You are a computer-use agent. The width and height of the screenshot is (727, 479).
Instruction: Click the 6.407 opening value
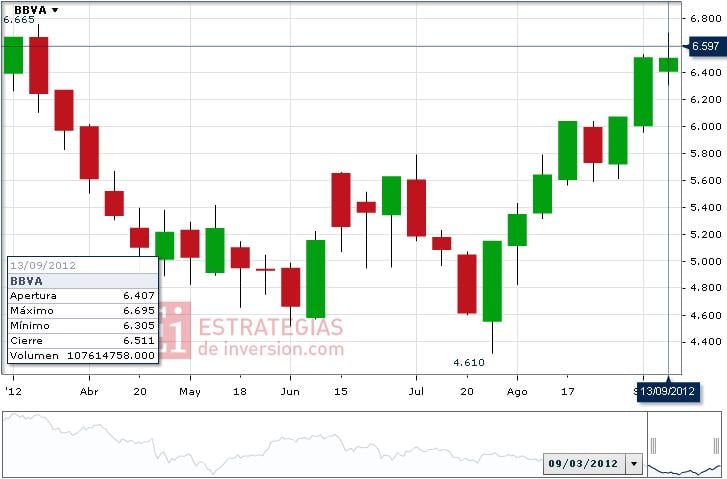[139, 296]
